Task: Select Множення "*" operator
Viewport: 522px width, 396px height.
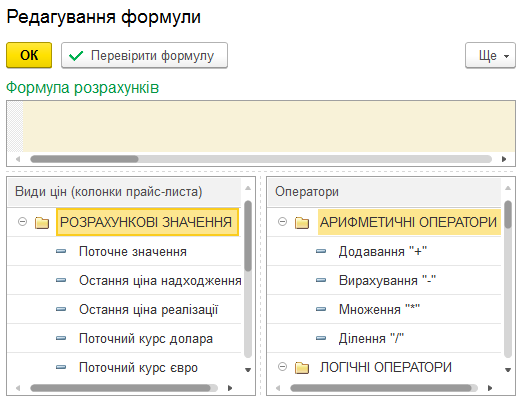Action: pos(384,309)
